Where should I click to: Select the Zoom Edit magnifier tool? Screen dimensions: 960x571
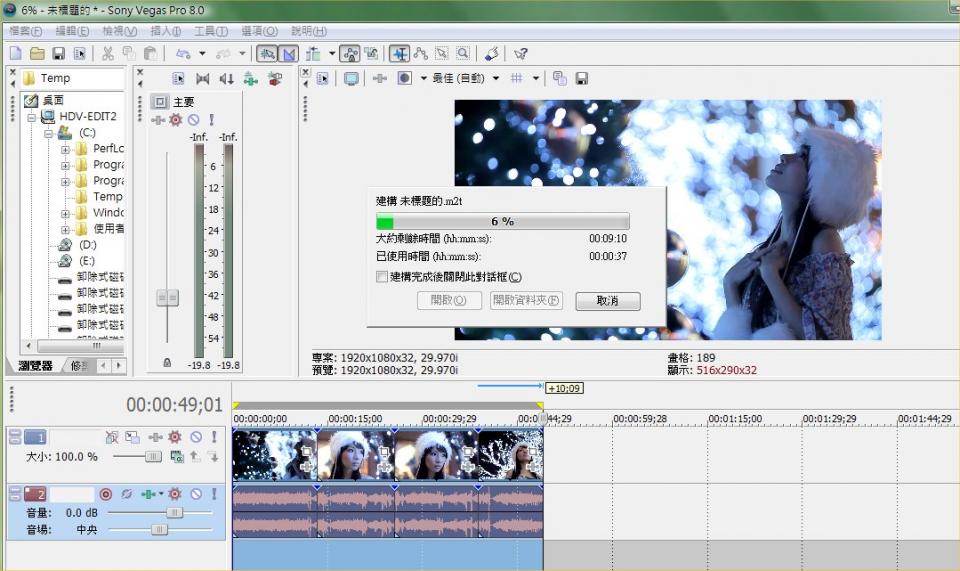463,54
